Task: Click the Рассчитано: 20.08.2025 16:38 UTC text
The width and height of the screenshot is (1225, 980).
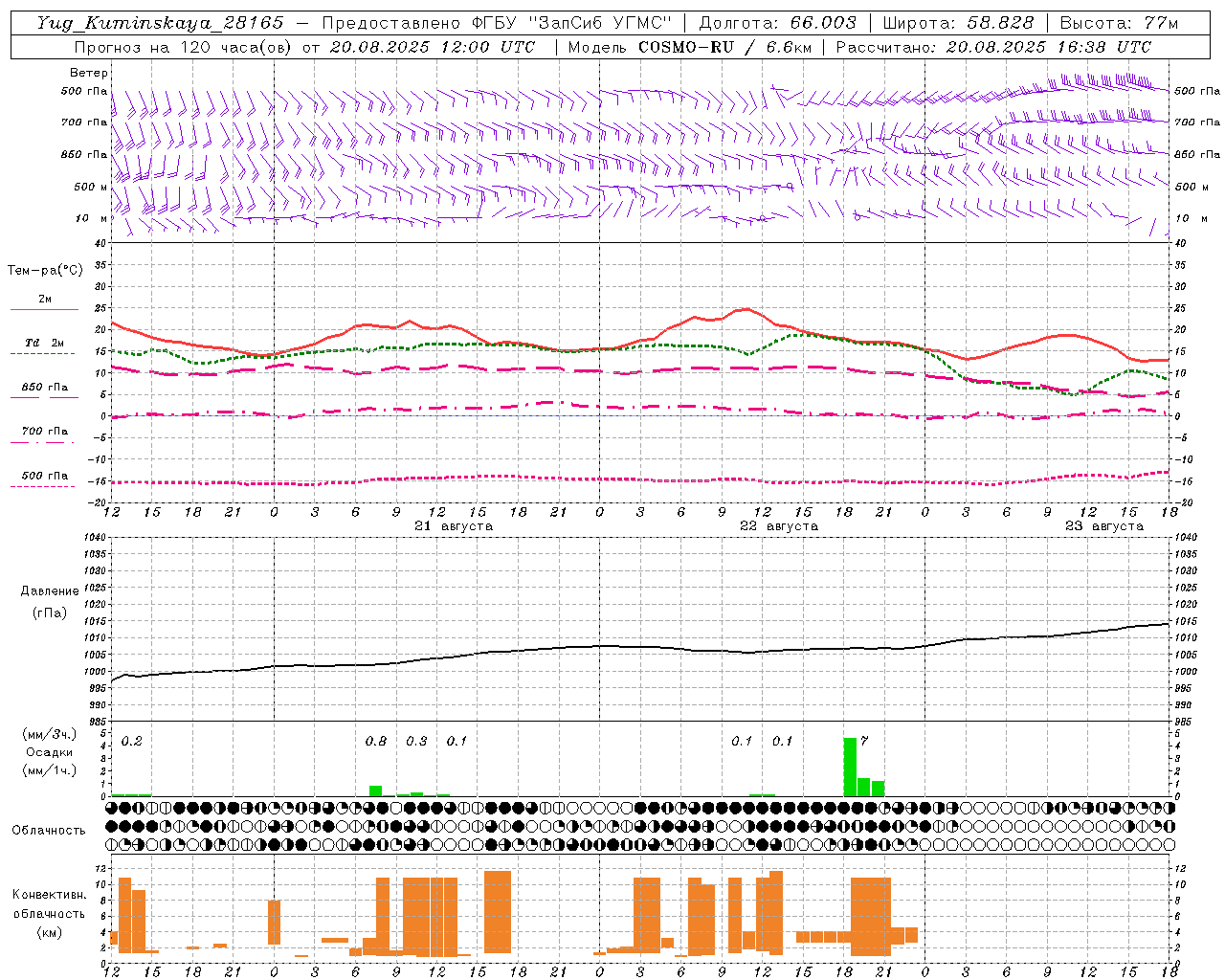Action: 993,47
